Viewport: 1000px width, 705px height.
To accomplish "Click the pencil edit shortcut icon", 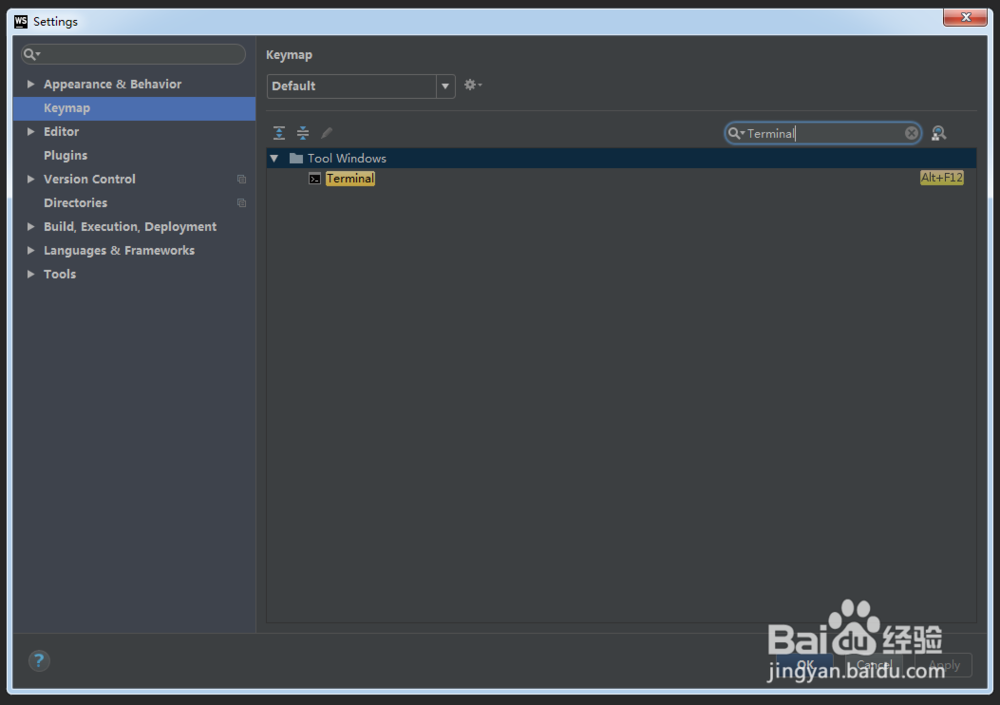I will coord(327,133).
